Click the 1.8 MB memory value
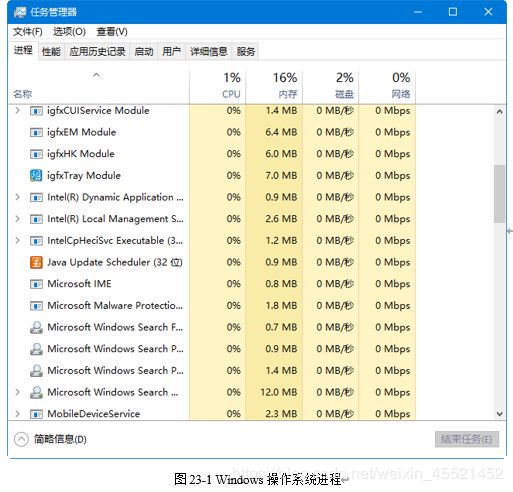The image size is (513, 492). pyautogui.click(x=281, y=306)
